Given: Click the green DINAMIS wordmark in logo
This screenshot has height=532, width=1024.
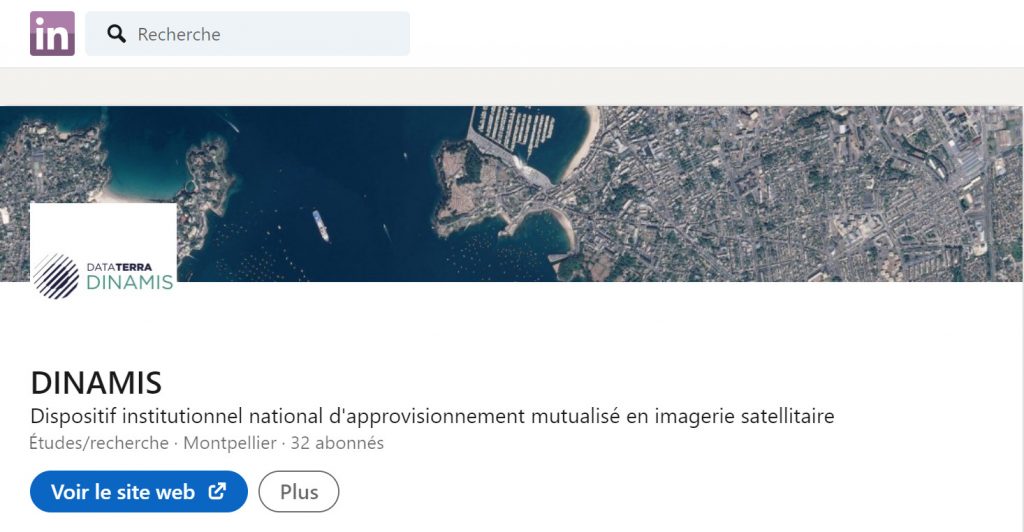Looking at the screenshot, I should point(130,283).
